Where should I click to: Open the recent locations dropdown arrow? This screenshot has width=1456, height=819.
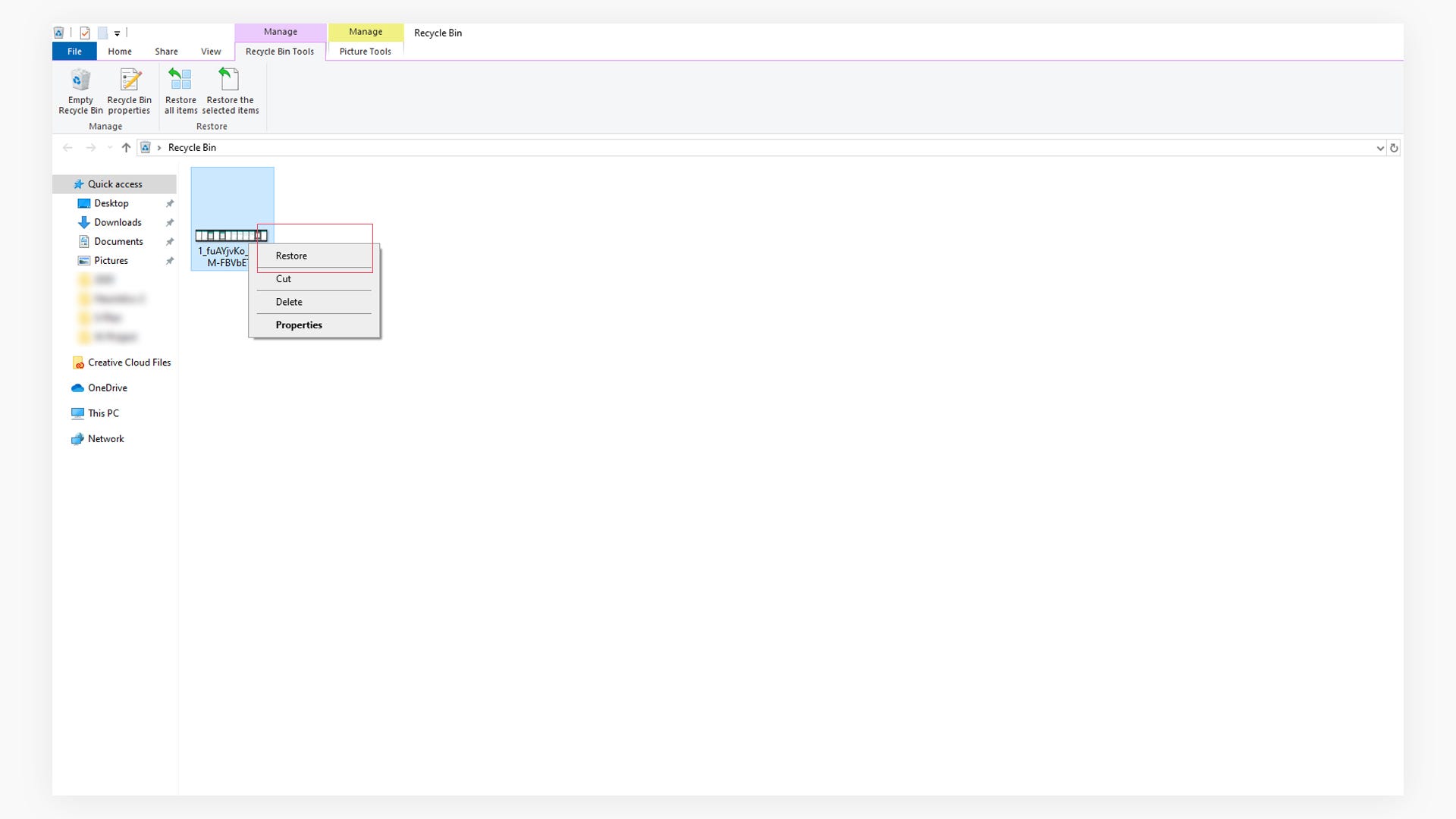tap(110, 148)
